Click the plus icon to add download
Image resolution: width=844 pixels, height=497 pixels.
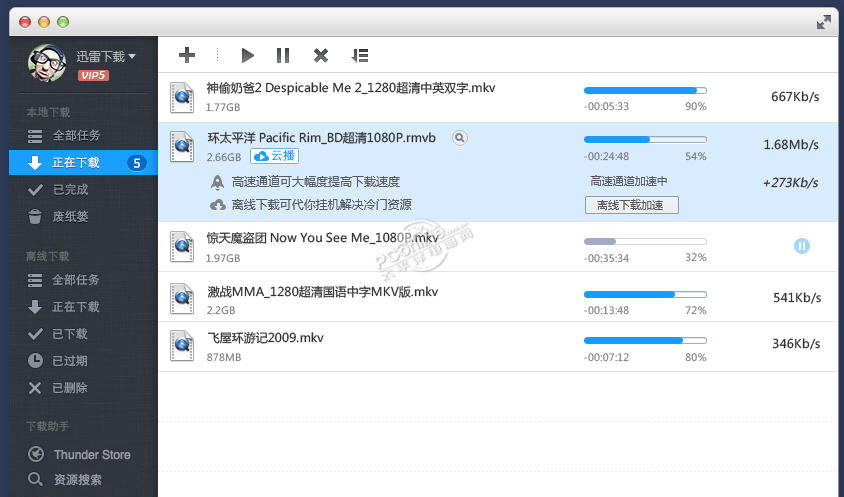(x=187, y=55)
